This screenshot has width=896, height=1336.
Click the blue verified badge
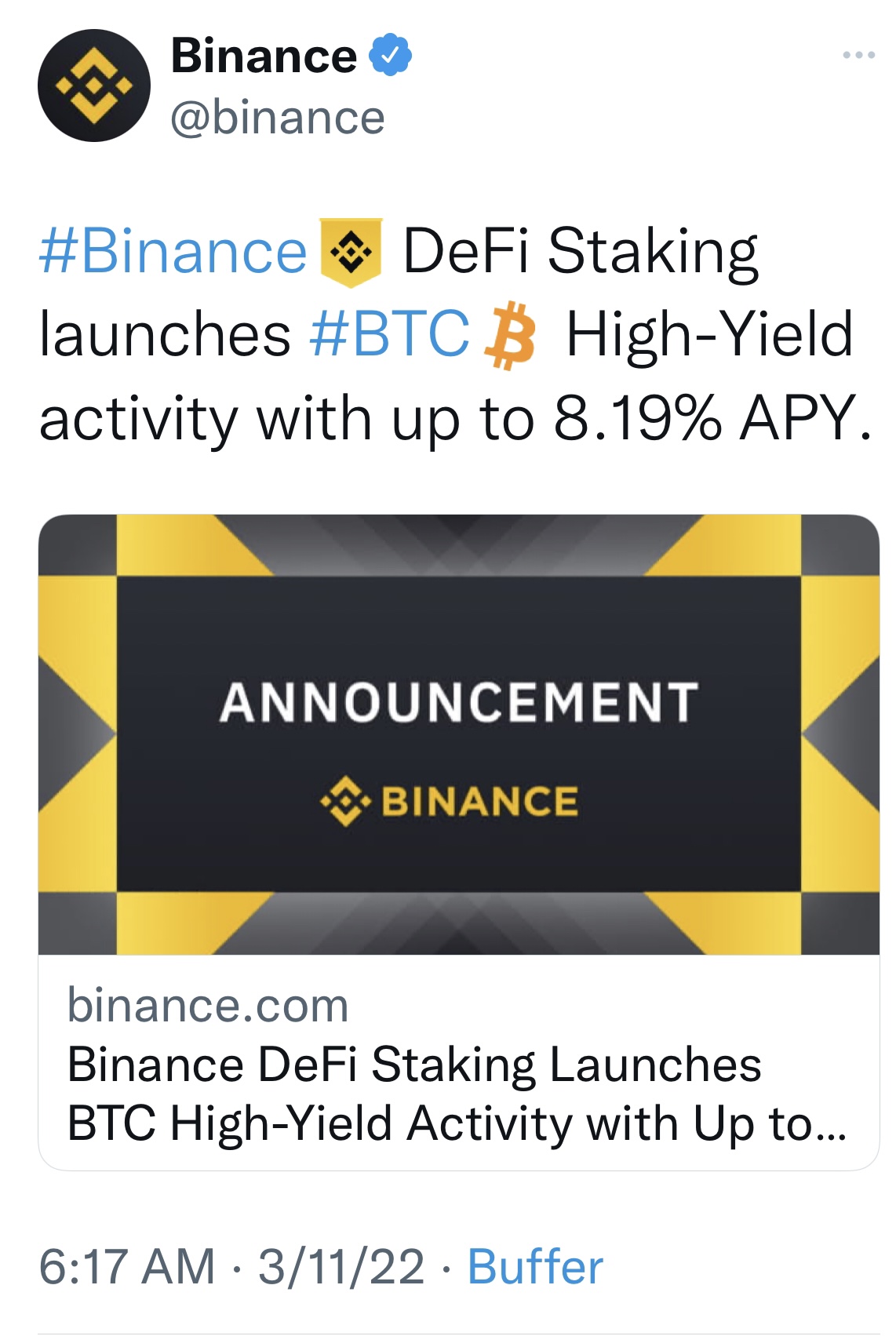(391, 55)
